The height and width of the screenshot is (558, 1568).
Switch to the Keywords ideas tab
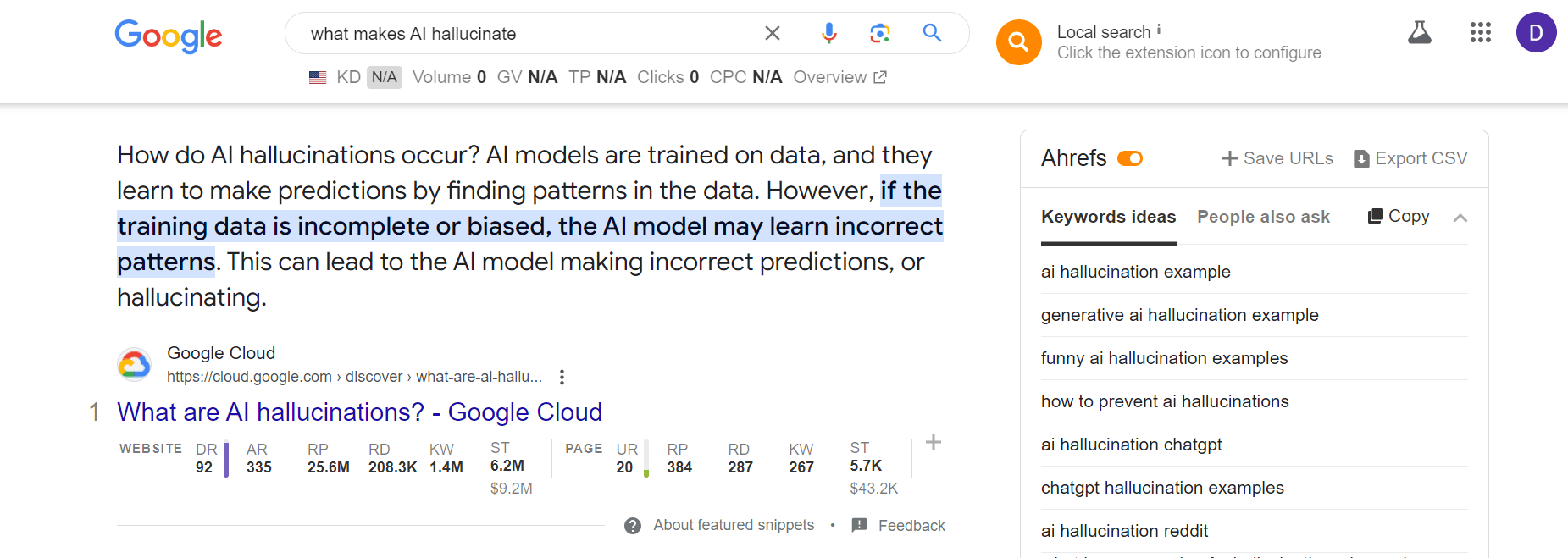pyautogui.click(x=1108, y=217)
